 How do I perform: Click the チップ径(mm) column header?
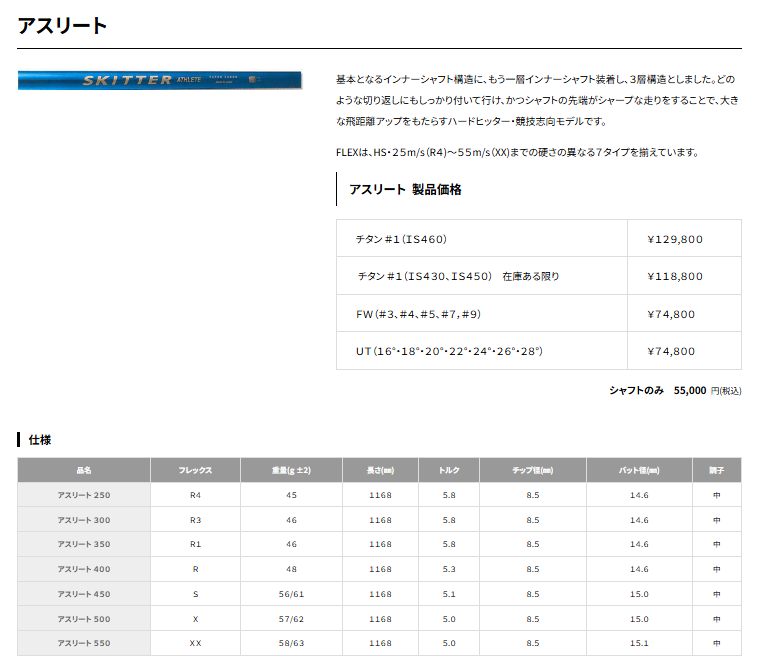pos(532,470)
